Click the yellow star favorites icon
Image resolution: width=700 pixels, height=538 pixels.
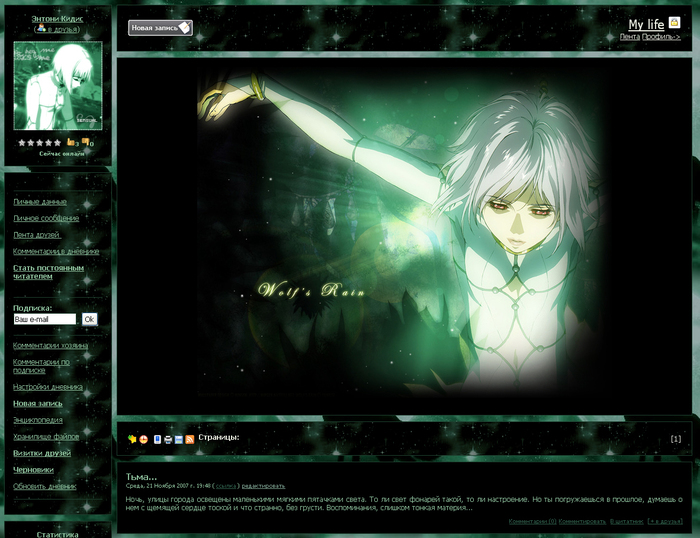coord(132,439)
